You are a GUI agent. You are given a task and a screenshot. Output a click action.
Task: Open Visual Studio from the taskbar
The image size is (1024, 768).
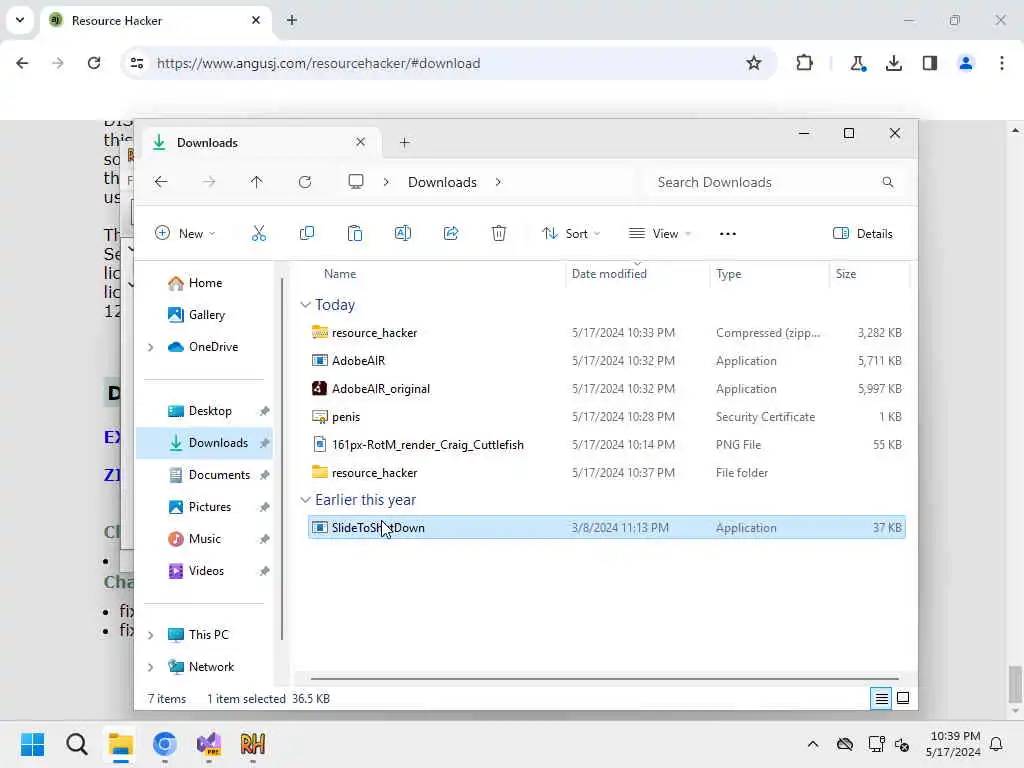point(209,744)
